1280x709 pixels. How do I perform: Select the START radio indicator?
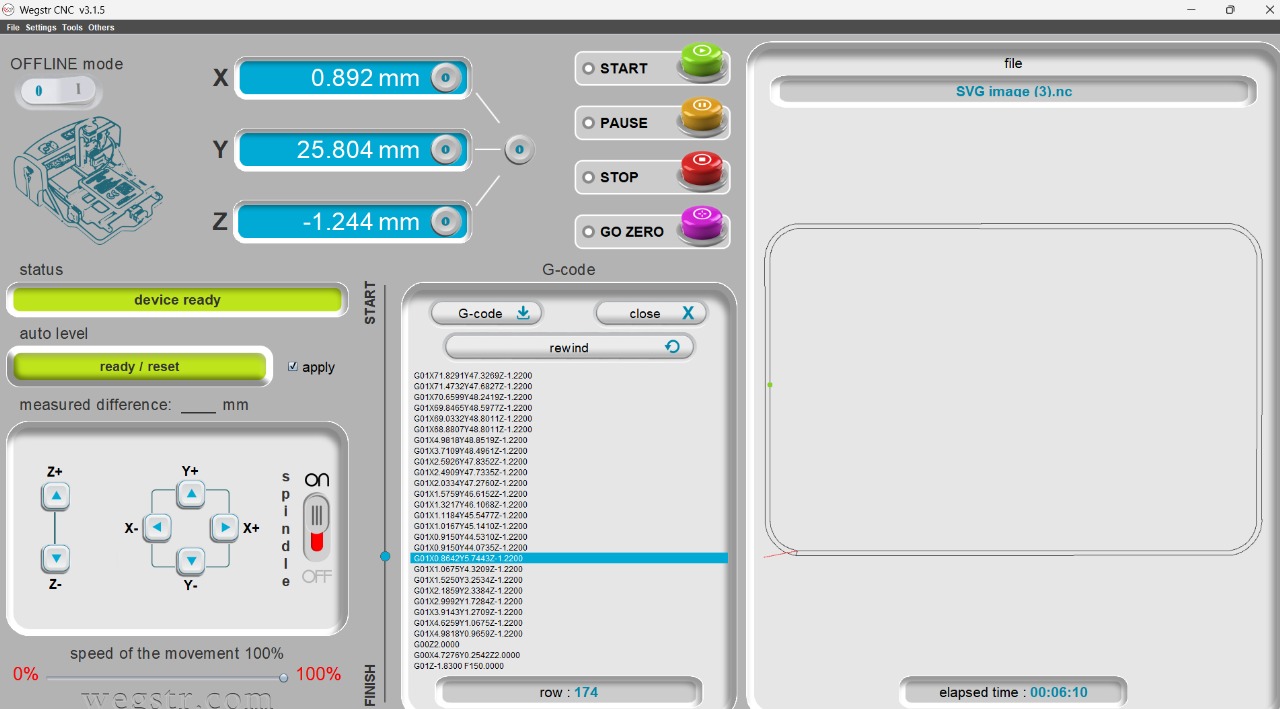588,69
